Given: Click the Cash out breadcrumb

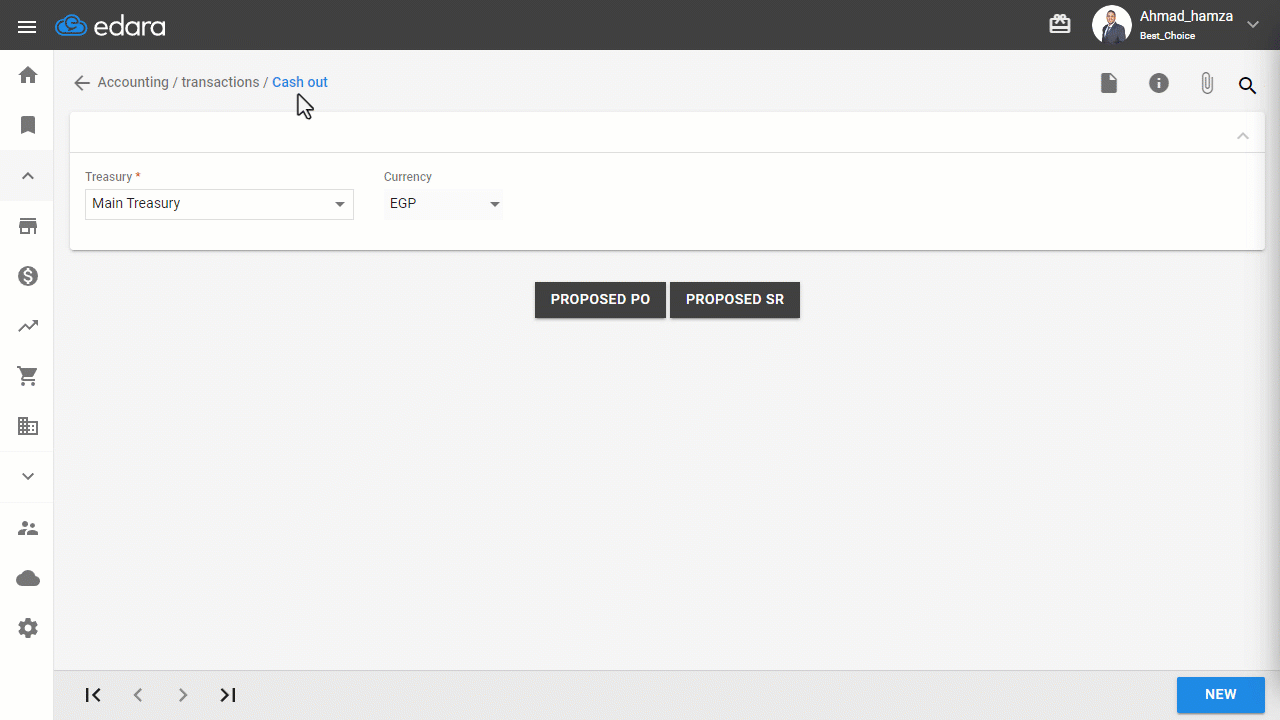Looking at the screenshot, I should tap(300, 82).
